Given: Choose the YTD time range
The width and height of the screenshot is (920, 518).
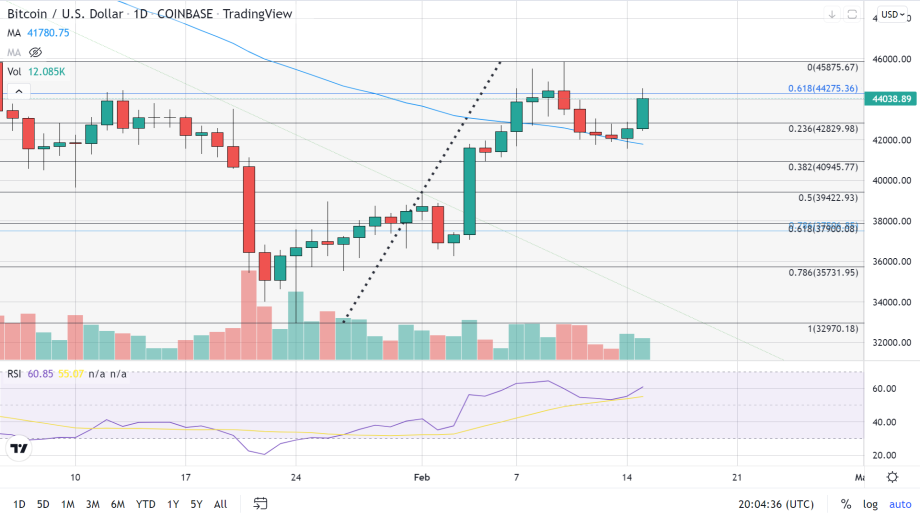Looking at the screenshot, I should point(146,504).
